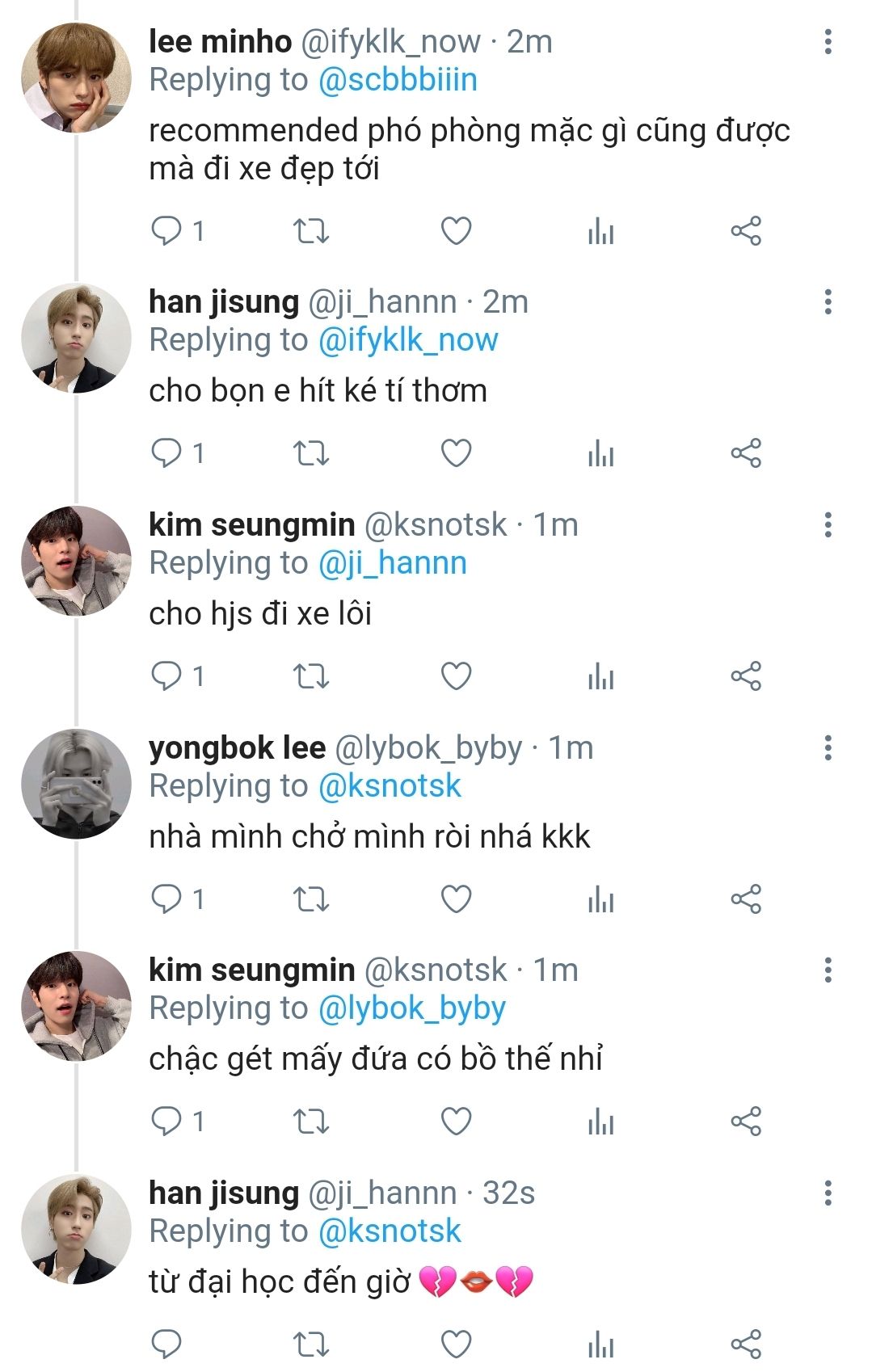Open more options on yongbok lee's tweet

(828, 748)
